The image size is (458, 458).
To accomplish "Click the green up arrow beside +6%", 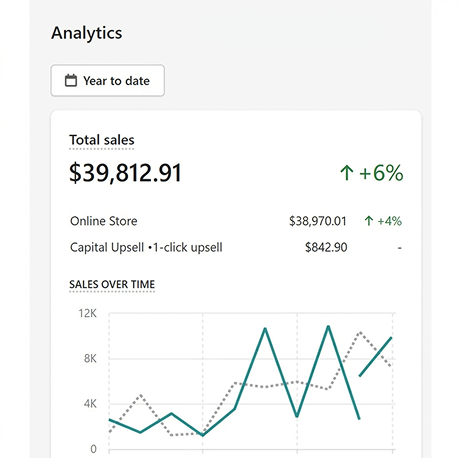I will pos(347,173).
